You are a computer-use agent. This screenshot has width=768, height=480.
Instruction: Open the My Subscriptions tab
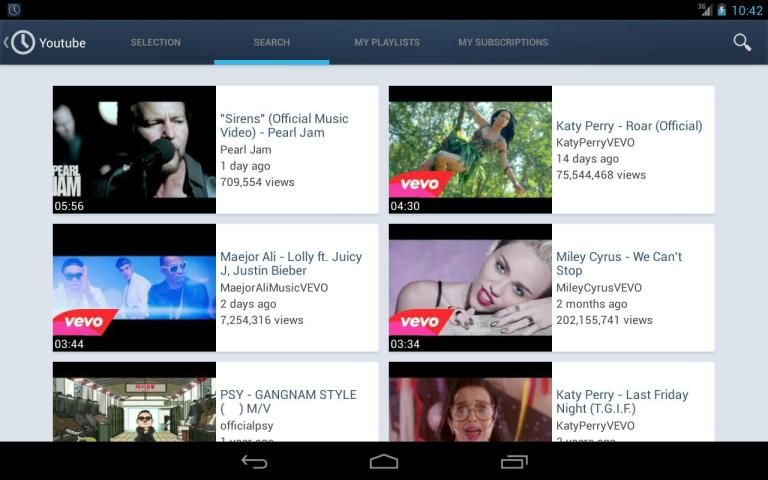(503, 43)
